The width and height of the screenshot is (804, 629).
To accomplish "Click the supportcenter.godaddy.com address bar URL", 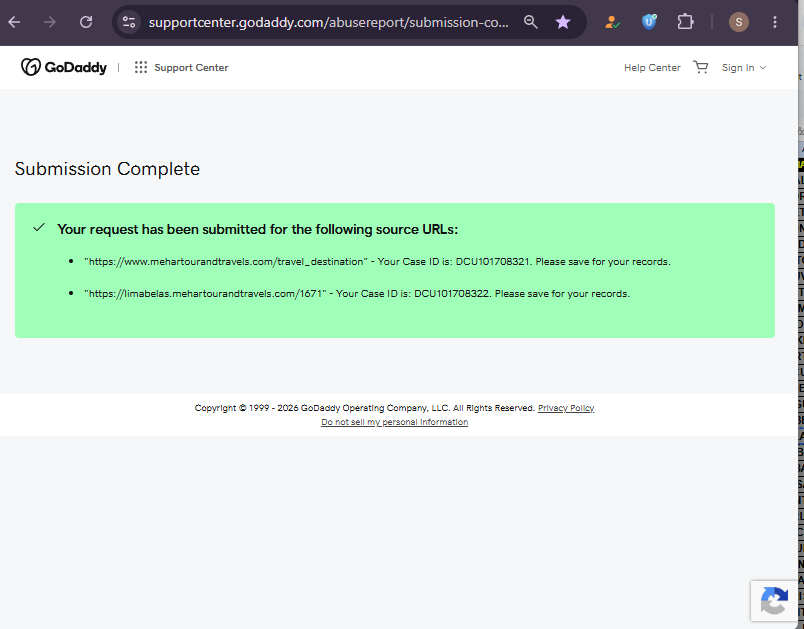I will [329, 23].
